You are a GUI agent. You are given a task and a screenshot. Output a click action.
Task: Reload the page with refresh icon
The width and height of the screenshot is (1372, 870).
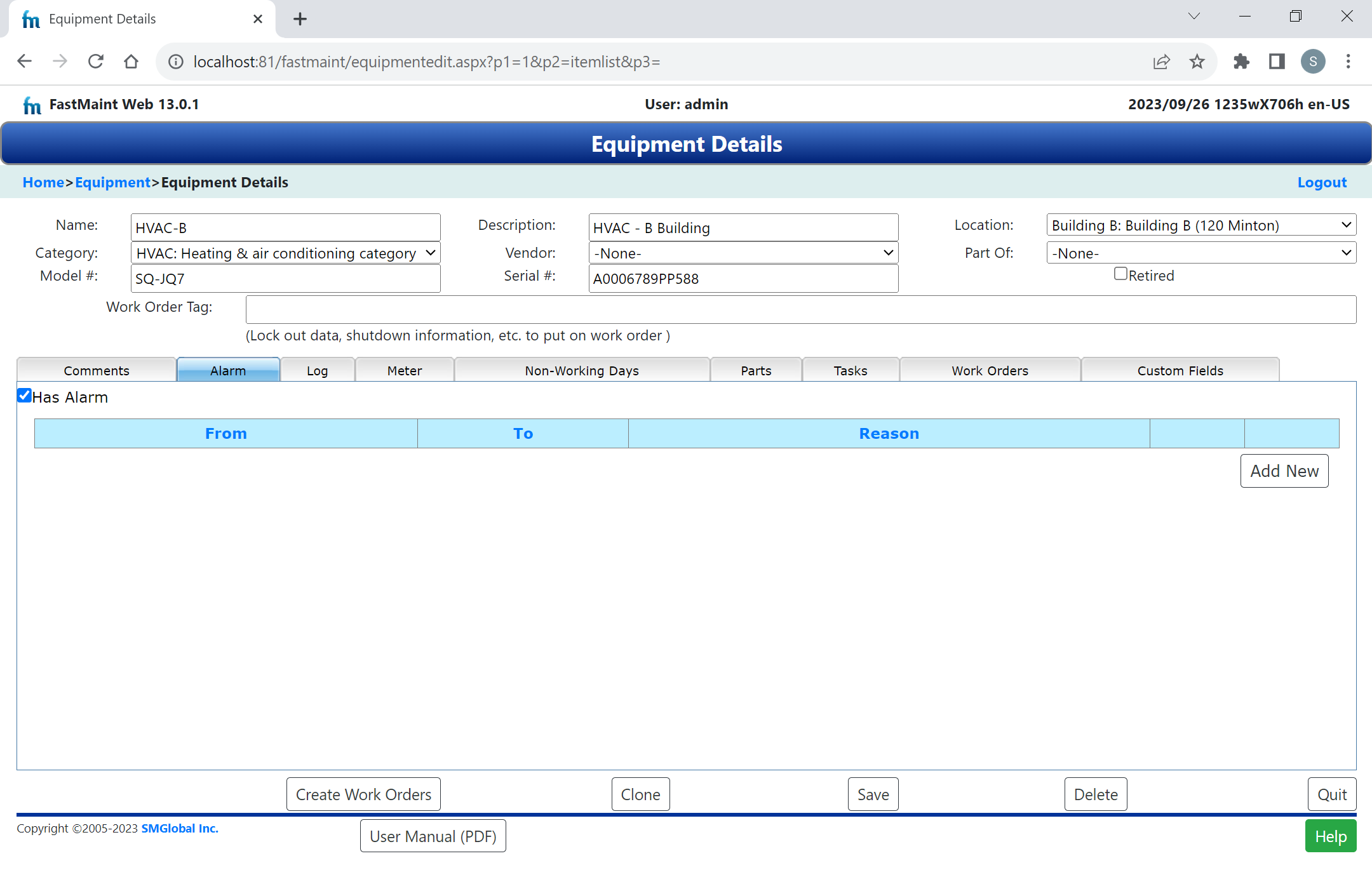click(96, 62)
